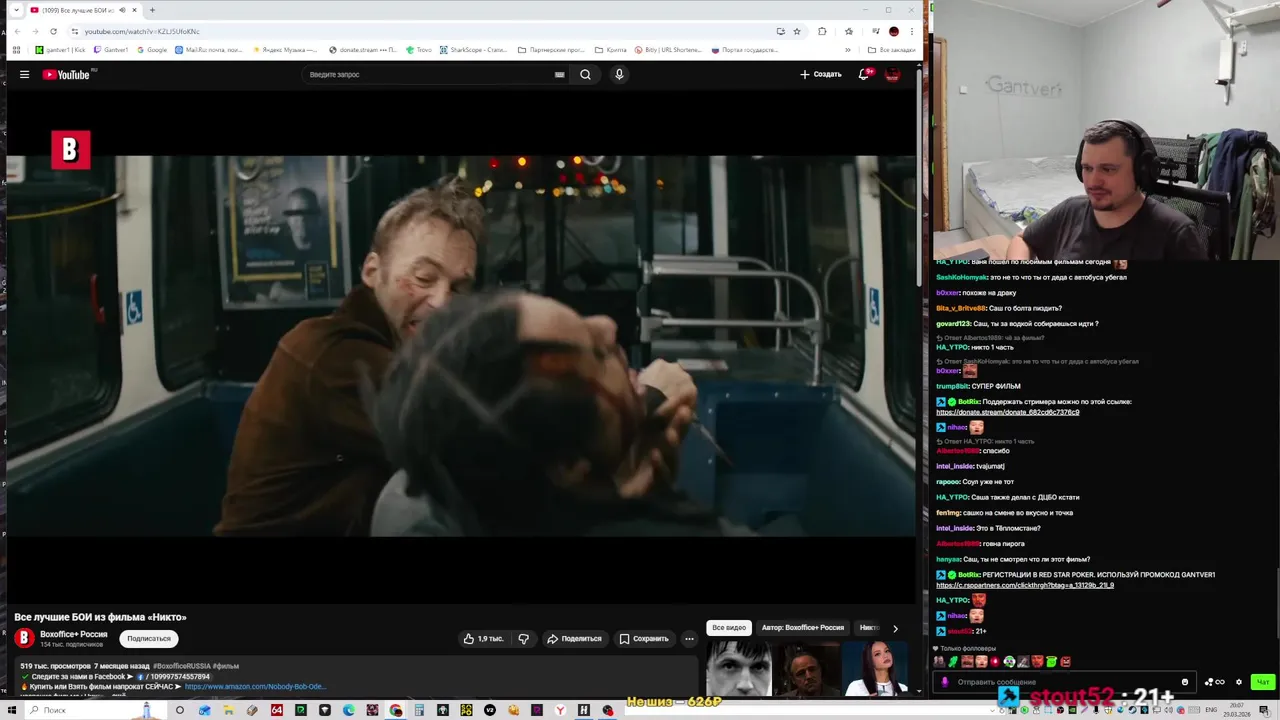
Task: Open the SharkScope bookmark
Action: (474, 50)
